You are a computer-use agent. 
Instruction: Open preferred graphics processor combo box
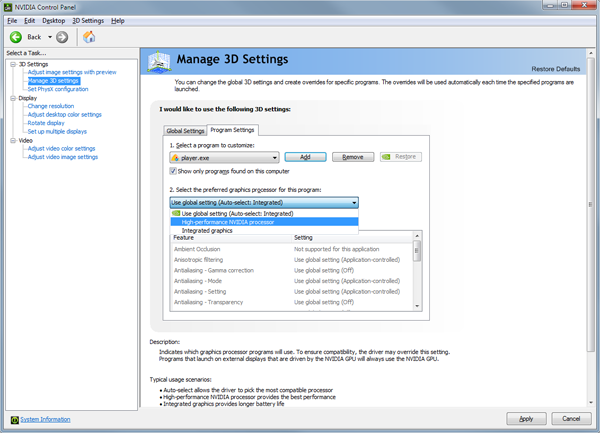pos(264,202)
